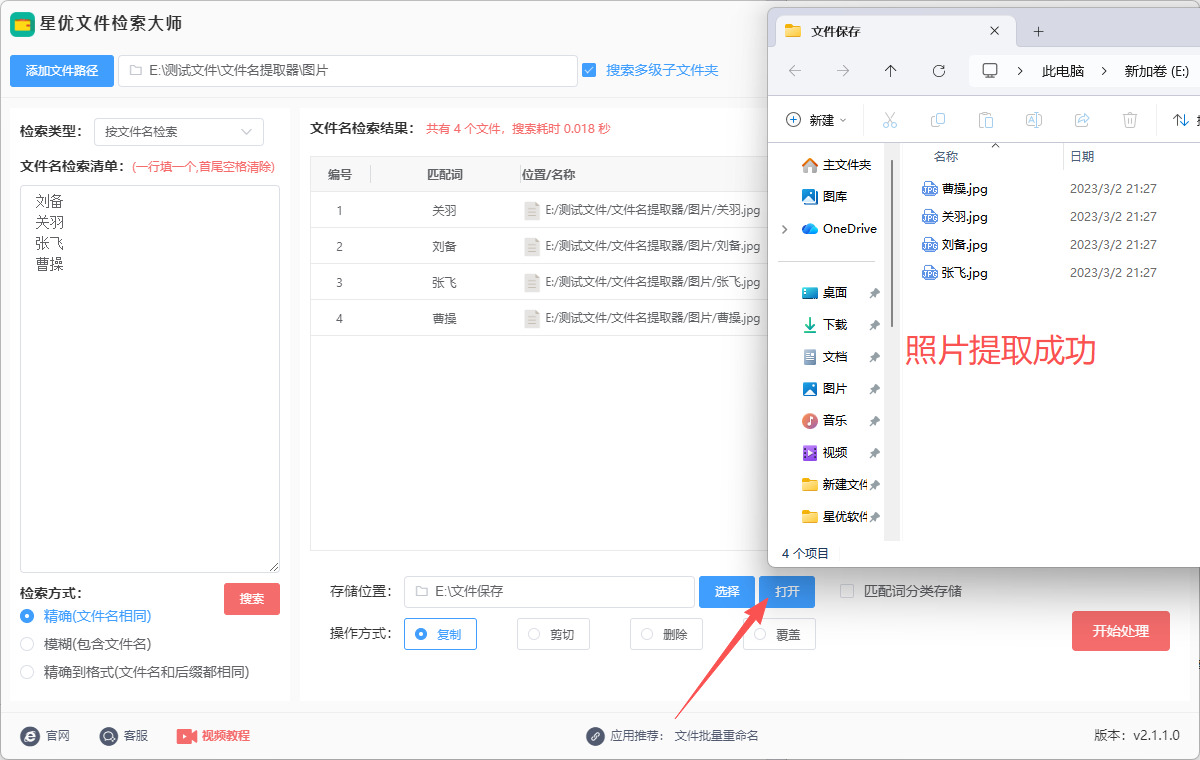Sort by 日期 column header in Explorer
This screenshot has height=760, width=1200.
point(1082,157)
